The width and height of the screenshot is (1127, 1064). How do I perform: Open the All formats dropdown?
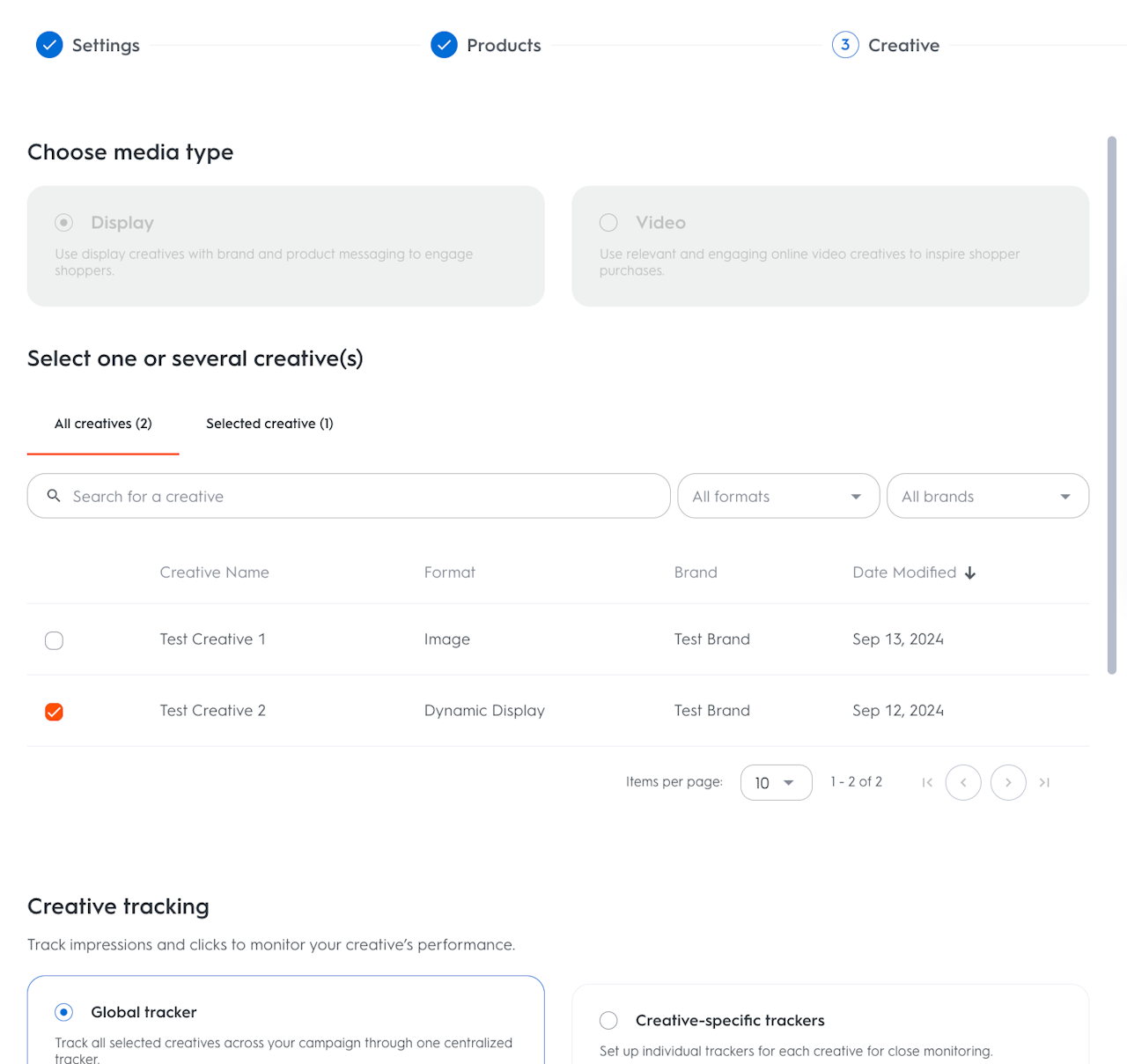tap(778, 496)
